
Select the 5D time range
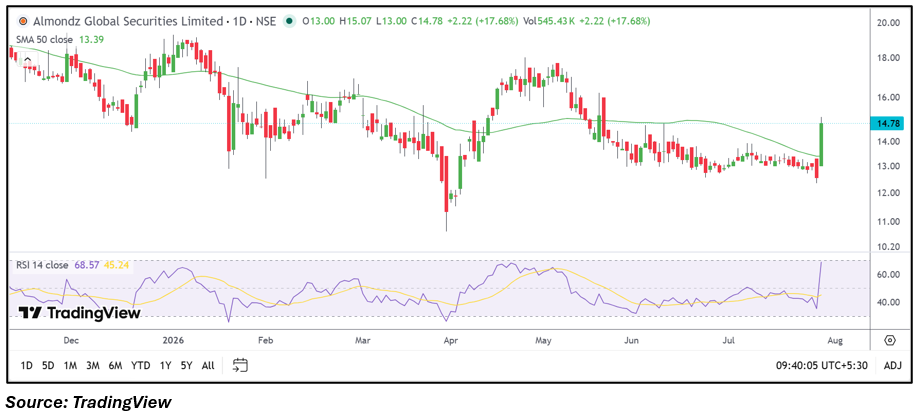pyautogui.click(x=48, y=365)
